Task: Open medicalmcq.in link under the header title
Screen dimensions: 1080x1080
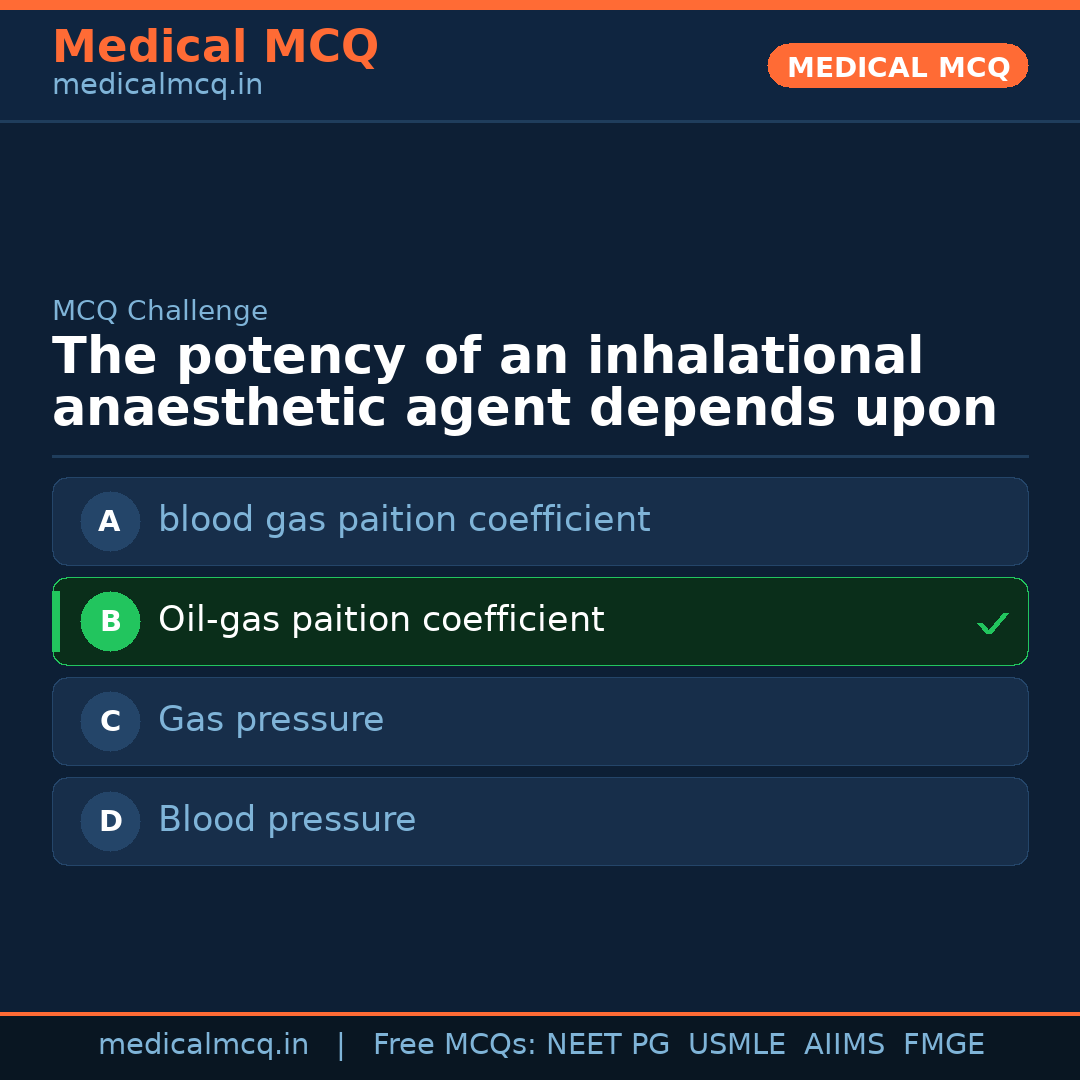Action: point(157,85)
